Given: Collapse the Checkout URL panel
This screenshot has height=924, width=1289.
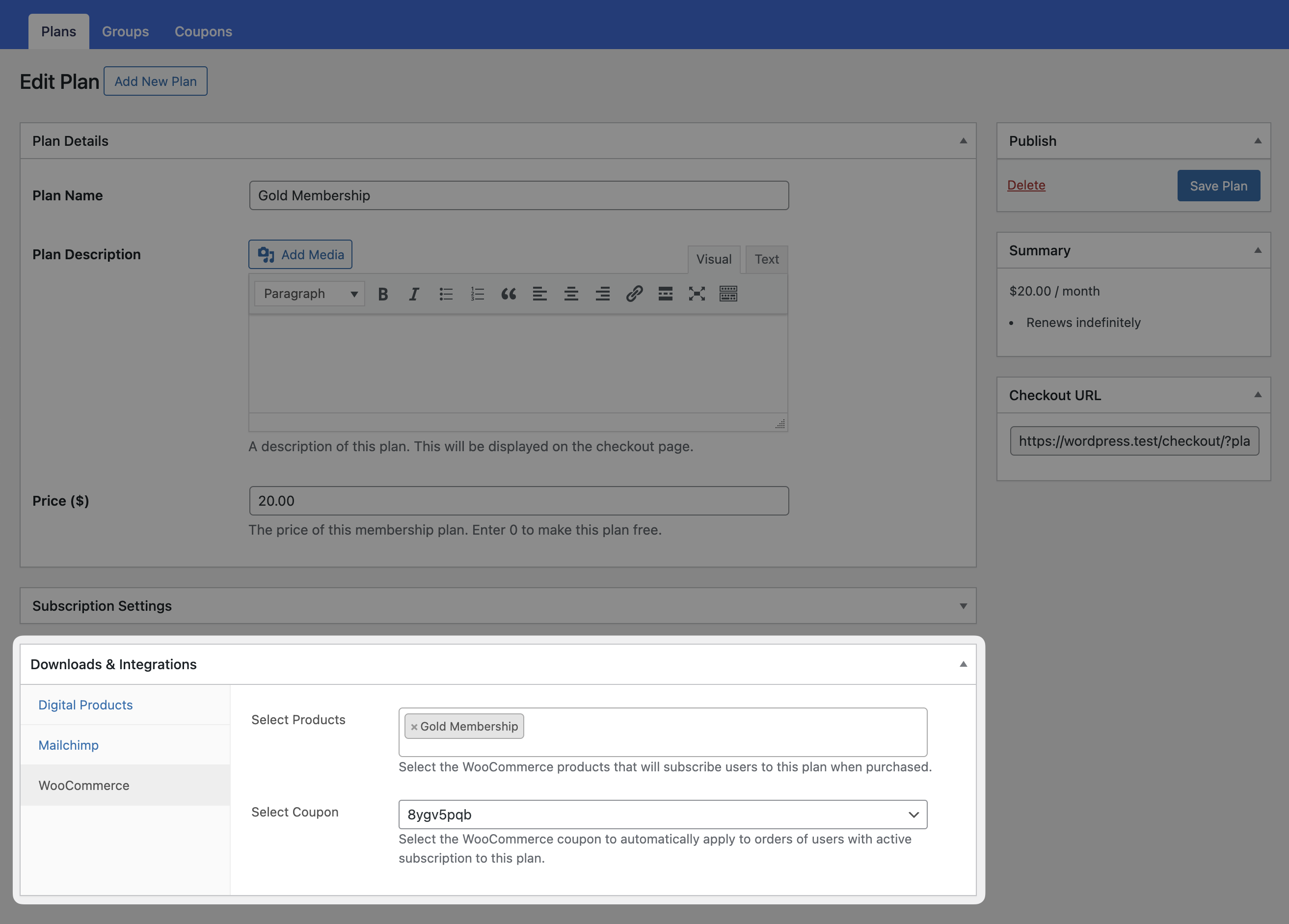Looking at the screenshot, I should tap(1258, 395).
